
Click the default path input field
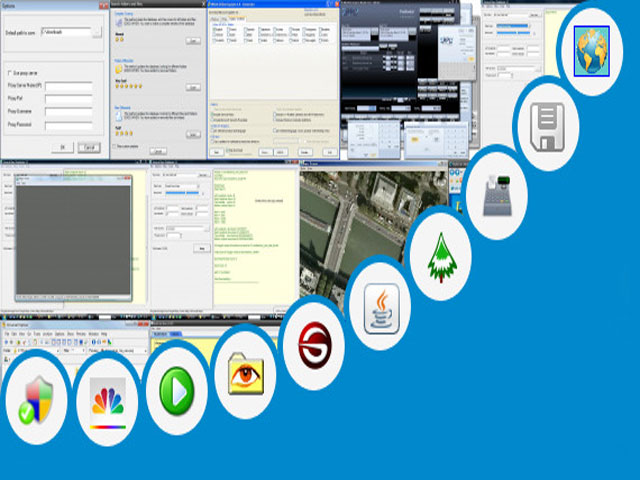pyautogui.click(x=67, y=32)
